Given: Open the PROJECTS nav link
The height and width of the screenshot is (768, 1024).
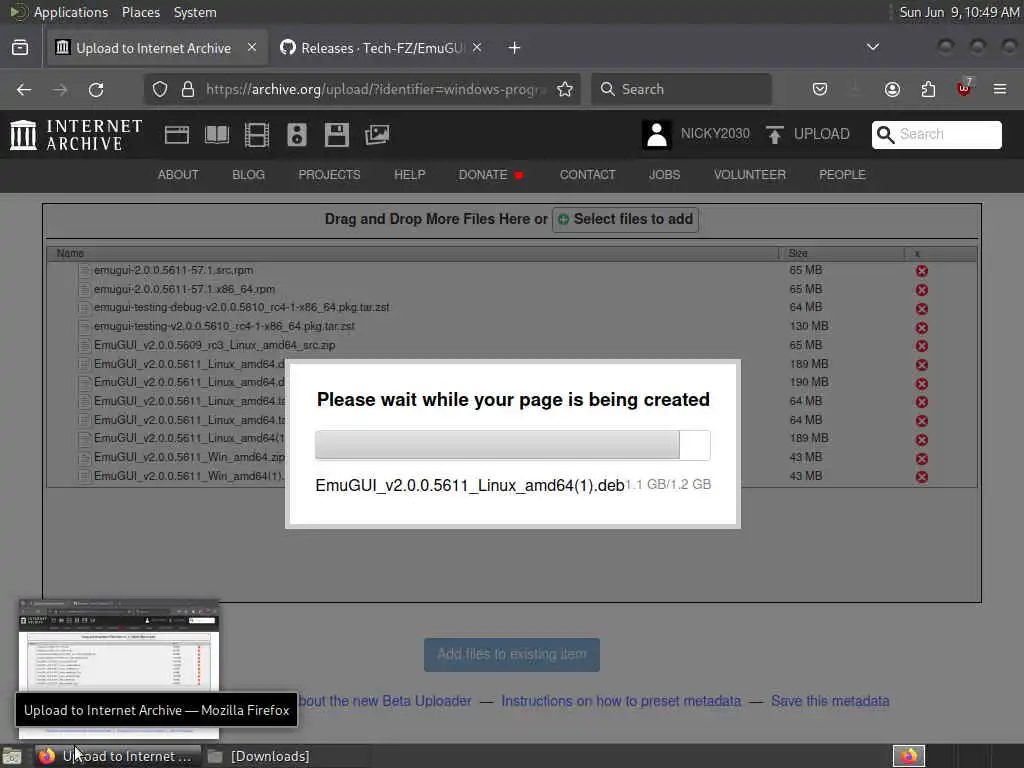Looking at the screenshot, I should [x=329, y=174].
